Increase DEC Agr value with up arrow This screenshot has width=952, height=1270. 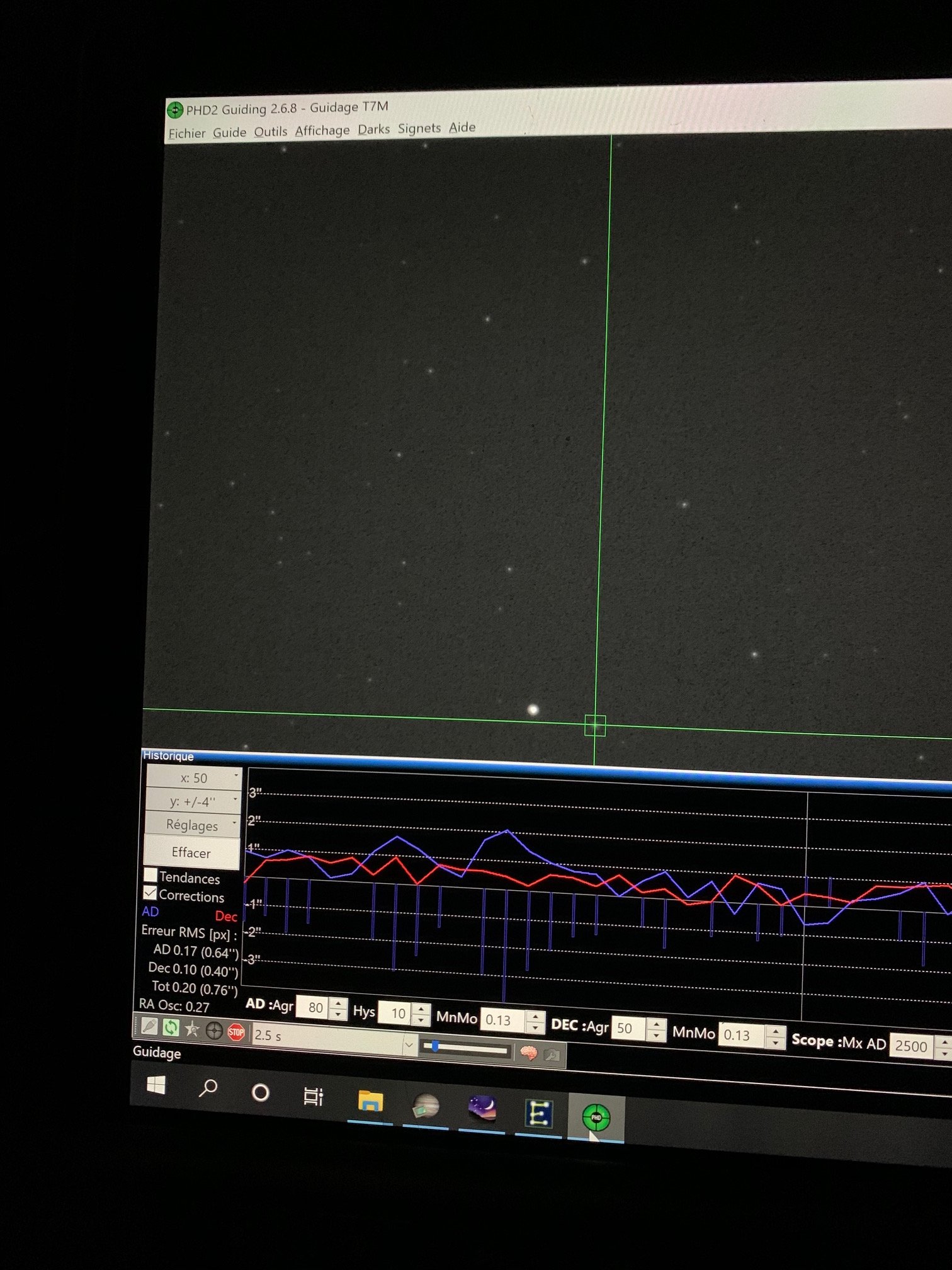pos(657,1025)
